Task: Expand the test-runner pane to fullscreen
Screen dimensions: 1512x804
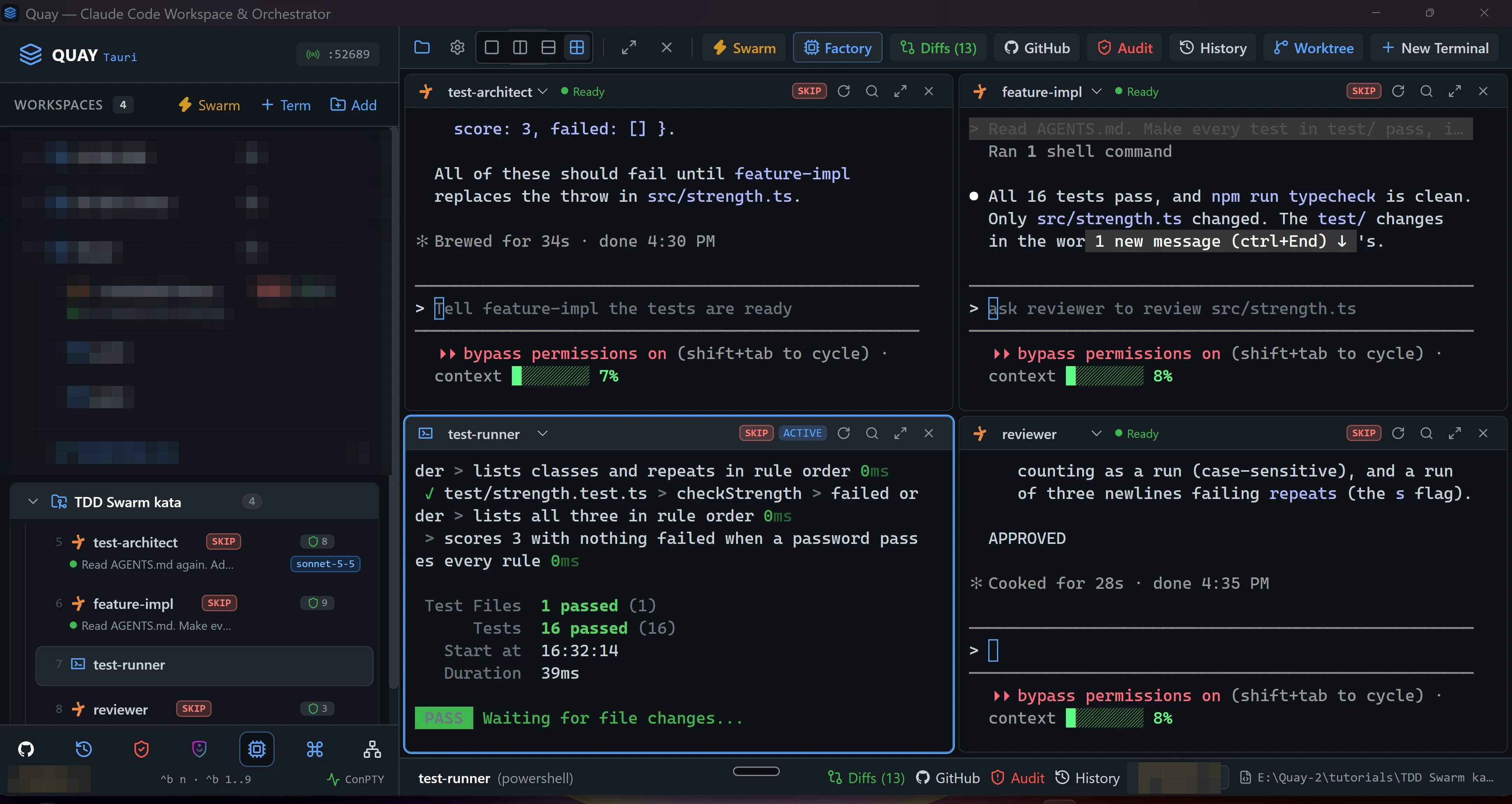Action: 900,433
